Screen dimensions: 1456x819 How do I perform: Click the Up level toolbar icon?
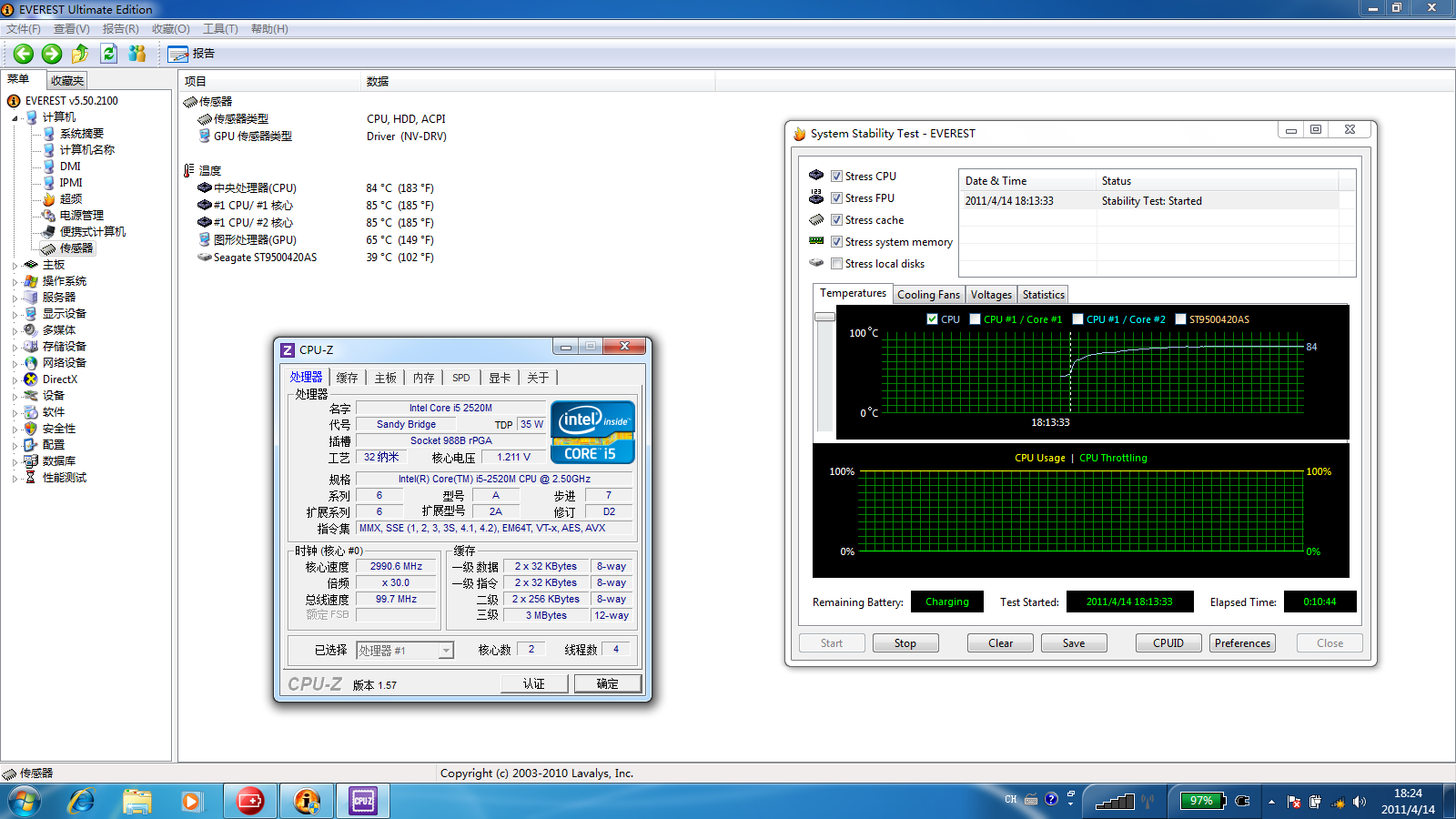pyautogui.click(x=80, y=54)
